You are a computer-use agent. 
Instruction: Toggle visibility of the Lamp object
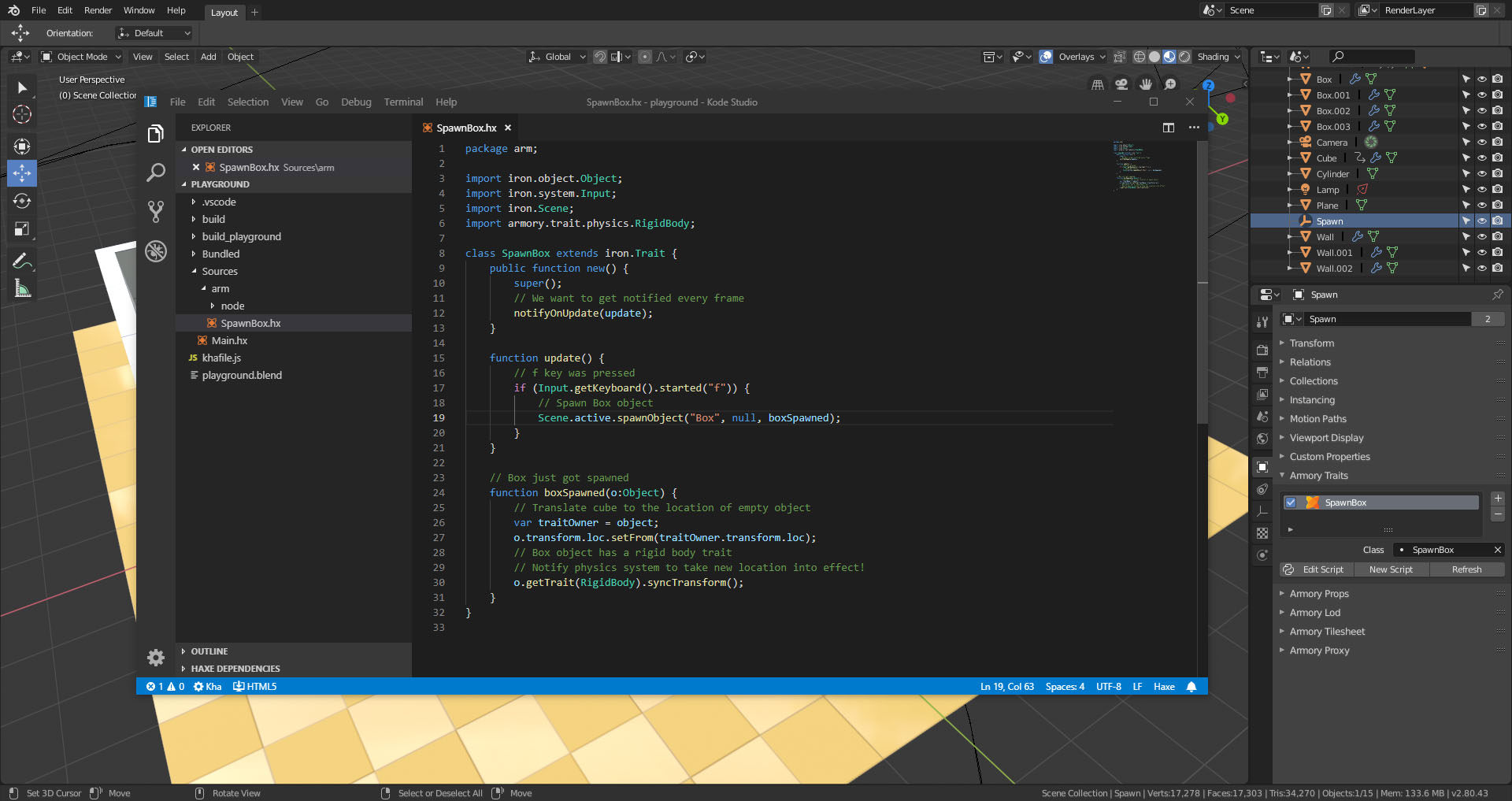pyautogui.click(x=1481, y=190)
